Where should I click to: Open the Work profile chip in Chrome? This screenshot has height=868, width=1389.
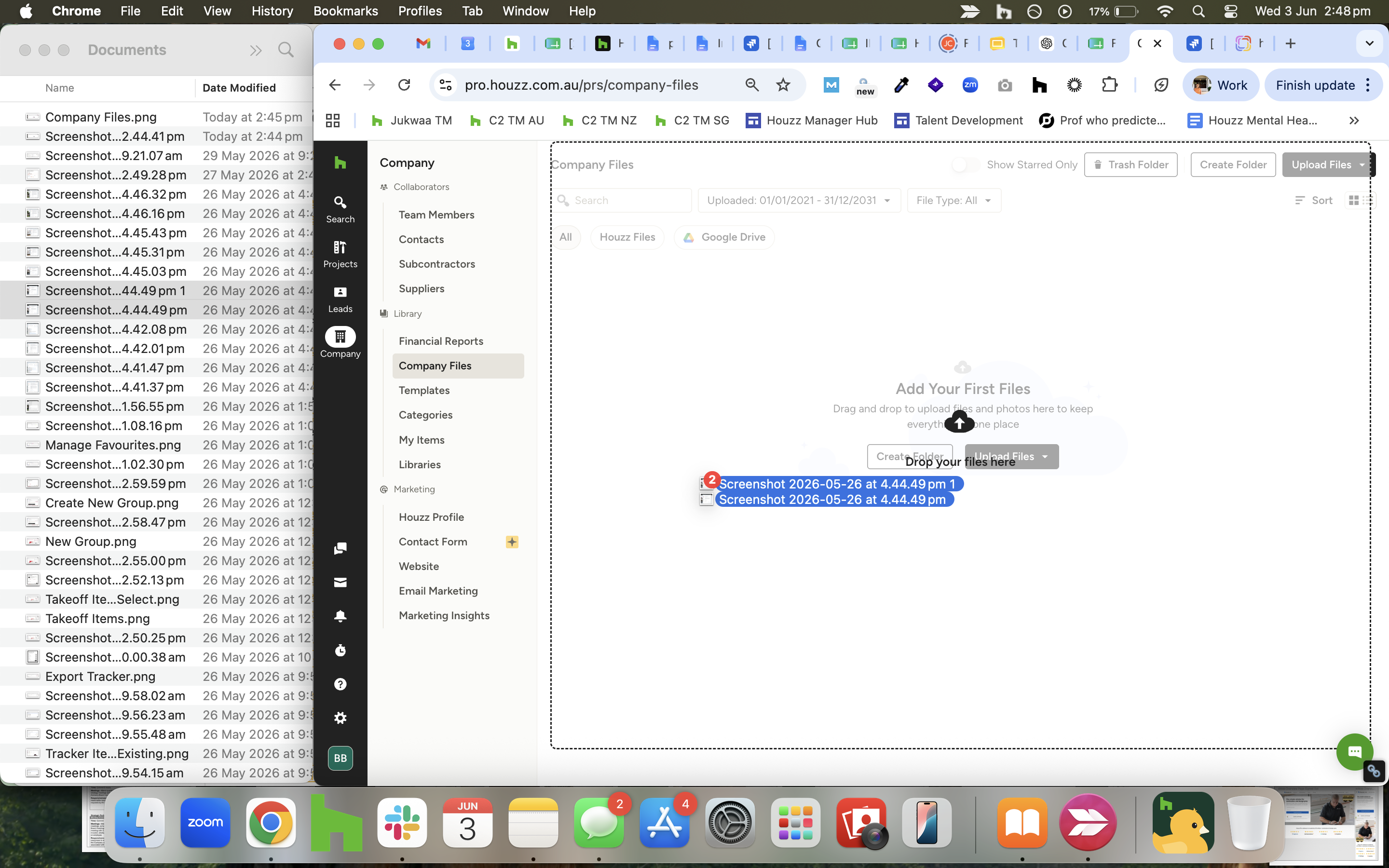[x=1220, y=85]
